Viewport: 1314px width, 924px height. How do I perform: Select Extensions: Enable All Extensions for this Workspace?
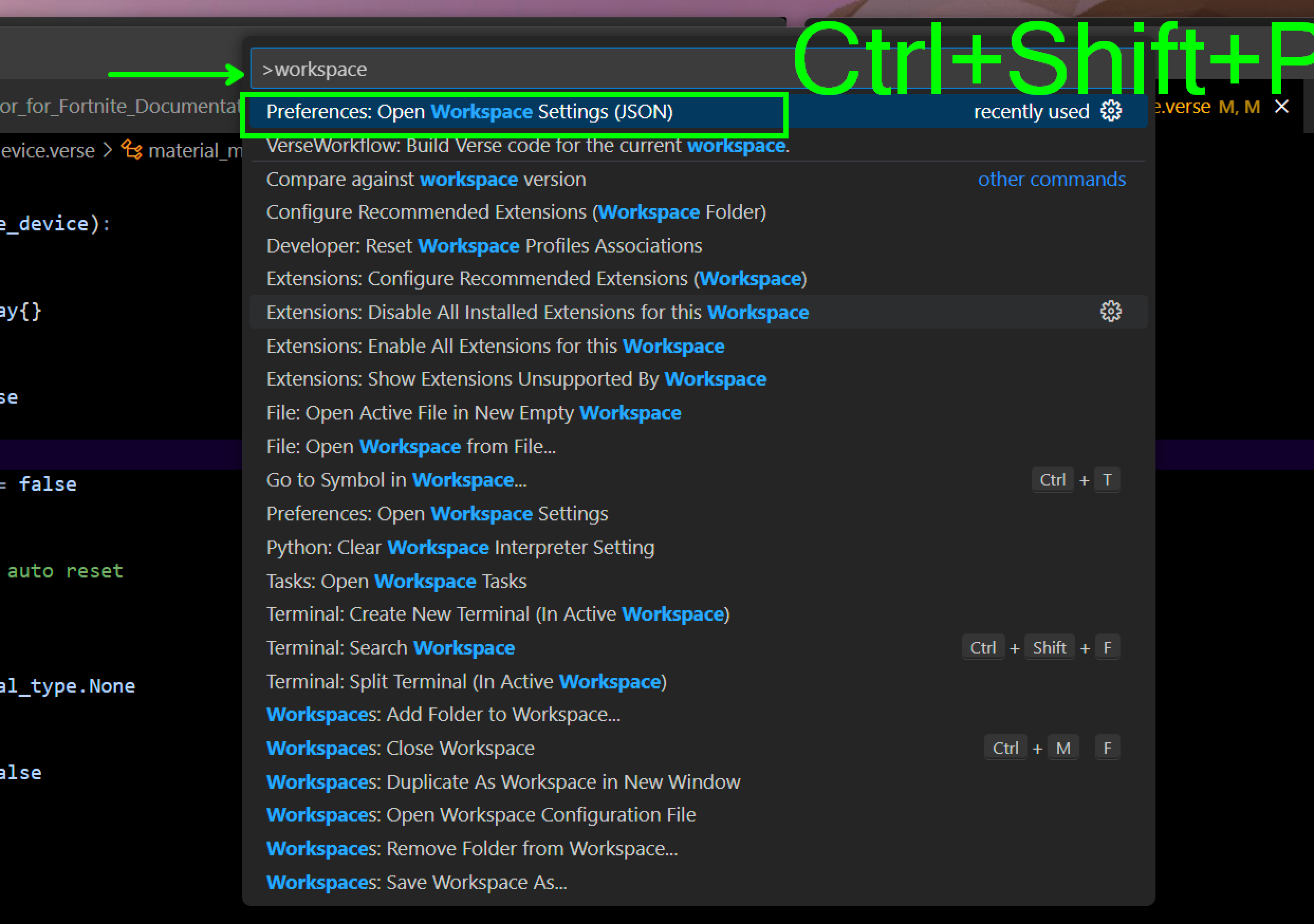(x=495, y=346)
